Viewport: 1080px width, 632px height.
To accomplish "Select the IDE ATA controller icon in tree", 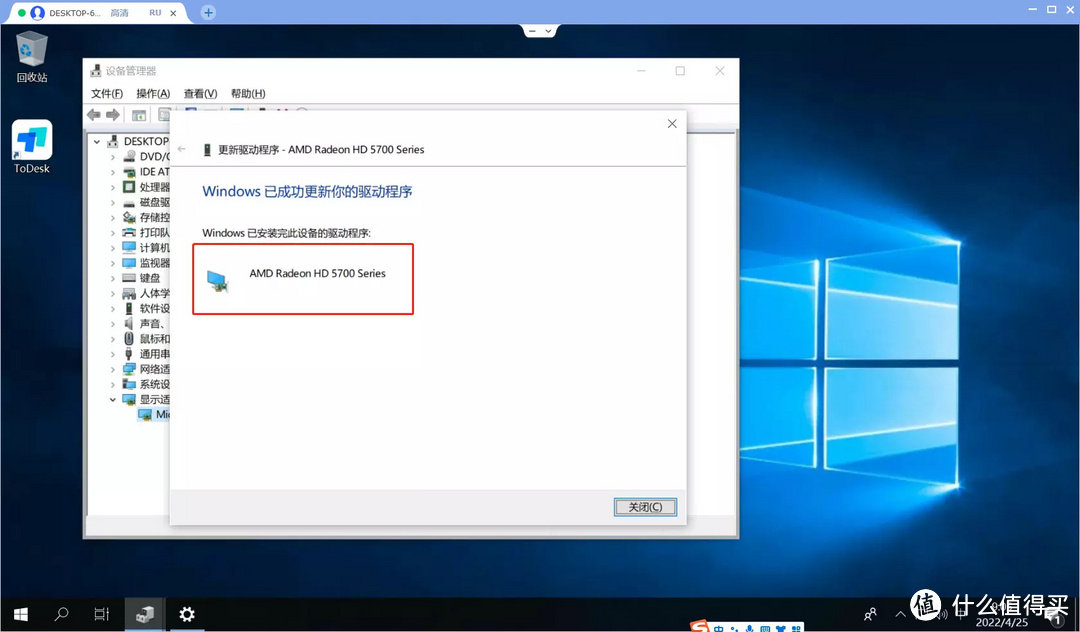I will 129,171.
